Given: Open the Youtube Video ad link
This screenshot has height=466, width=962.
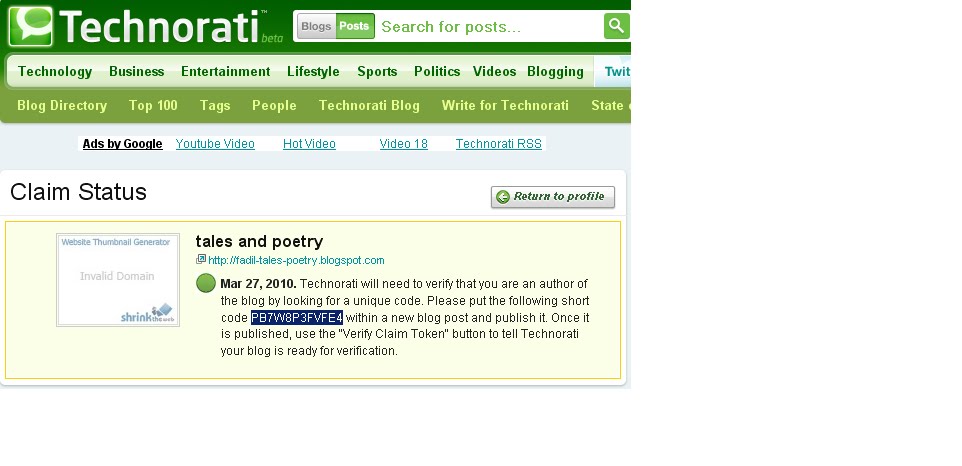Looking at the screenshot, I should click(x=215, y=143).
